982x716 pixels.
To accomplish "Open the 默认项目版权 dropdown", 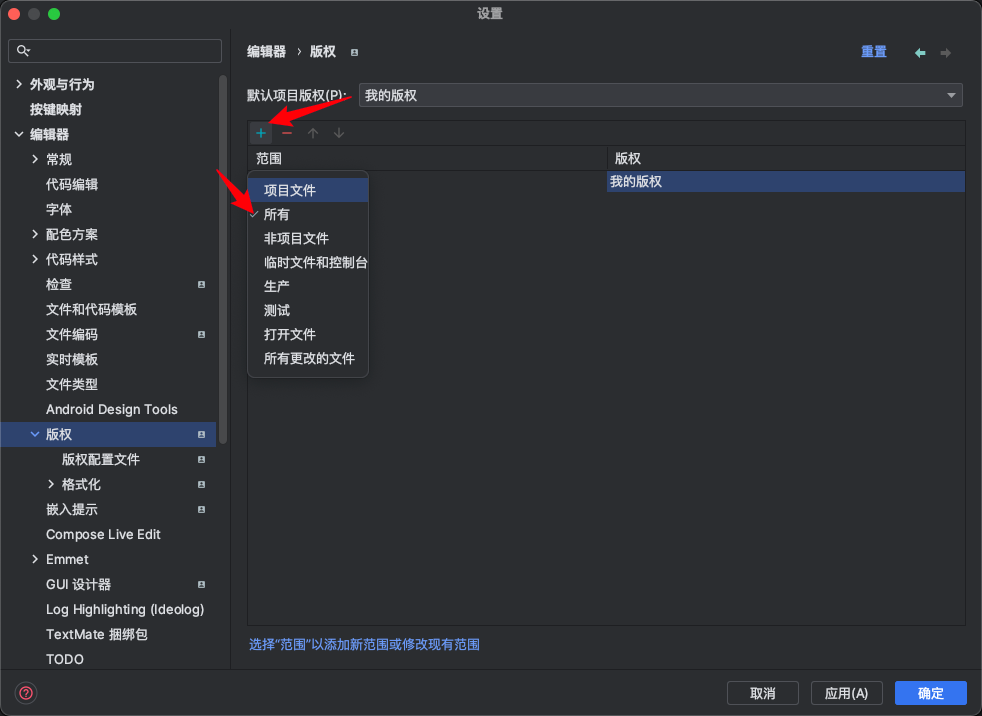I will click(x=660, y=95).
